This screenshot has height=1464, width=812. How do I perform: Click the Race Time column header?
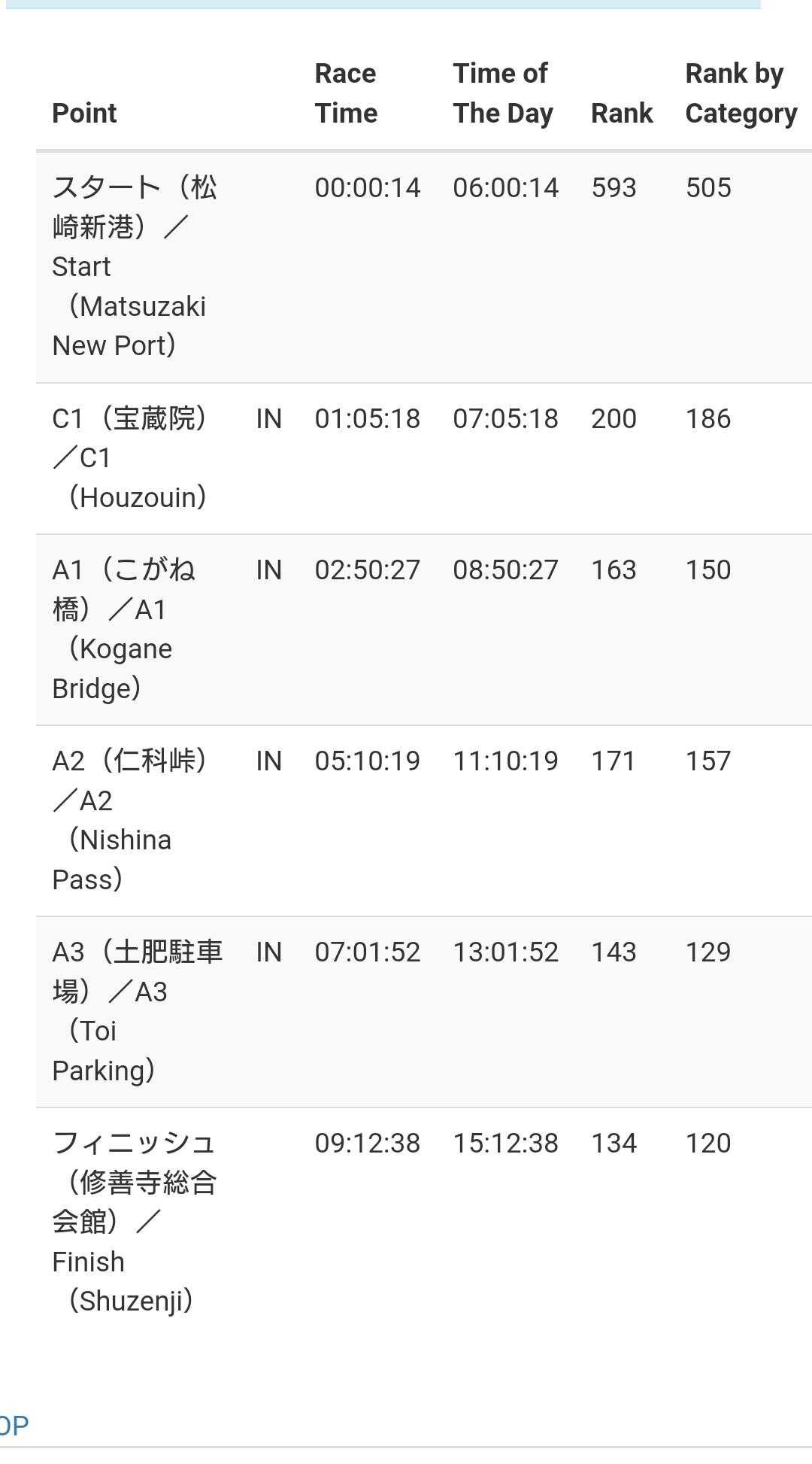[346, 93]
